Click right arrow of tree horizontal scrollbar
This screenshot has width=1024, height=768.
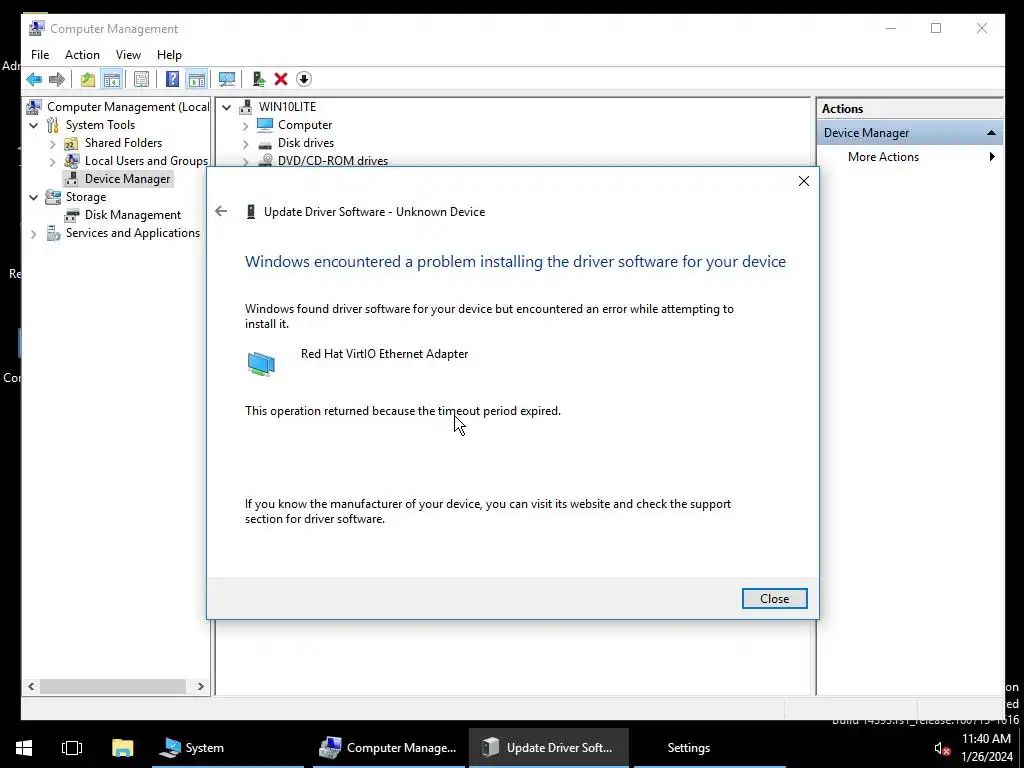click(x=200, y=686)
